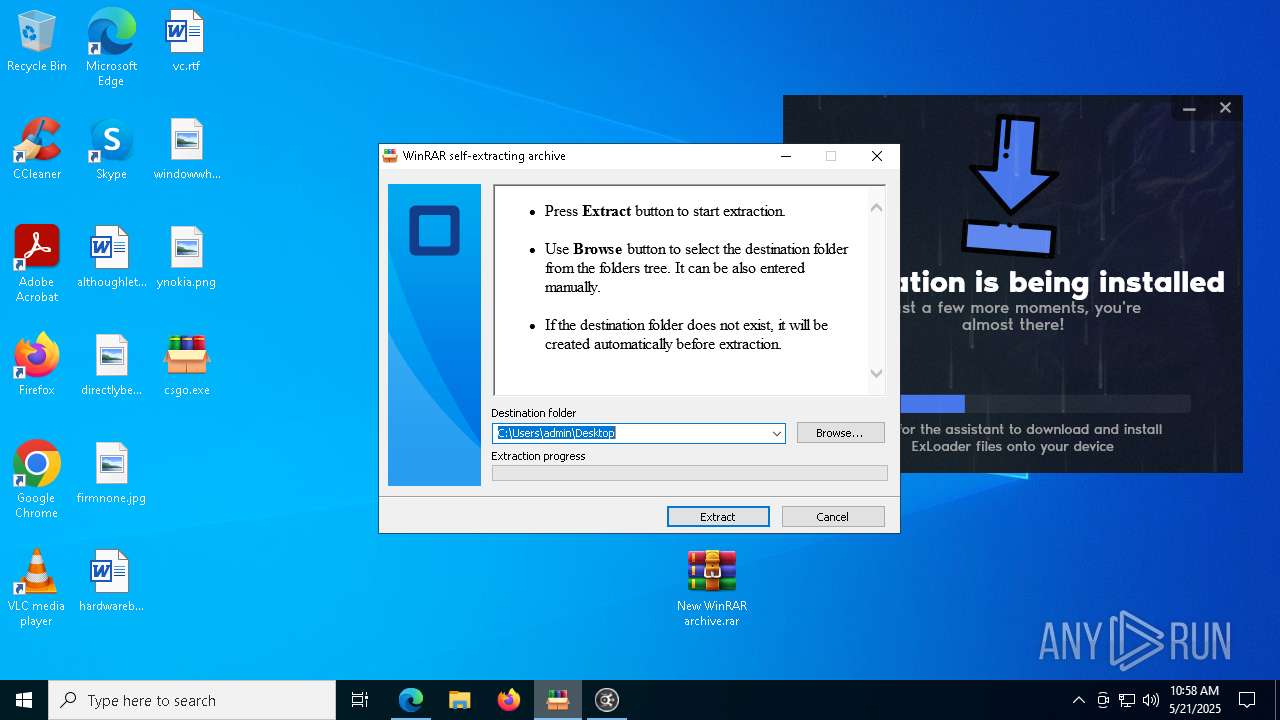Screen dimensions: 1280x720
Task: Open the Windows Start menu
Action: coord(24,700)
